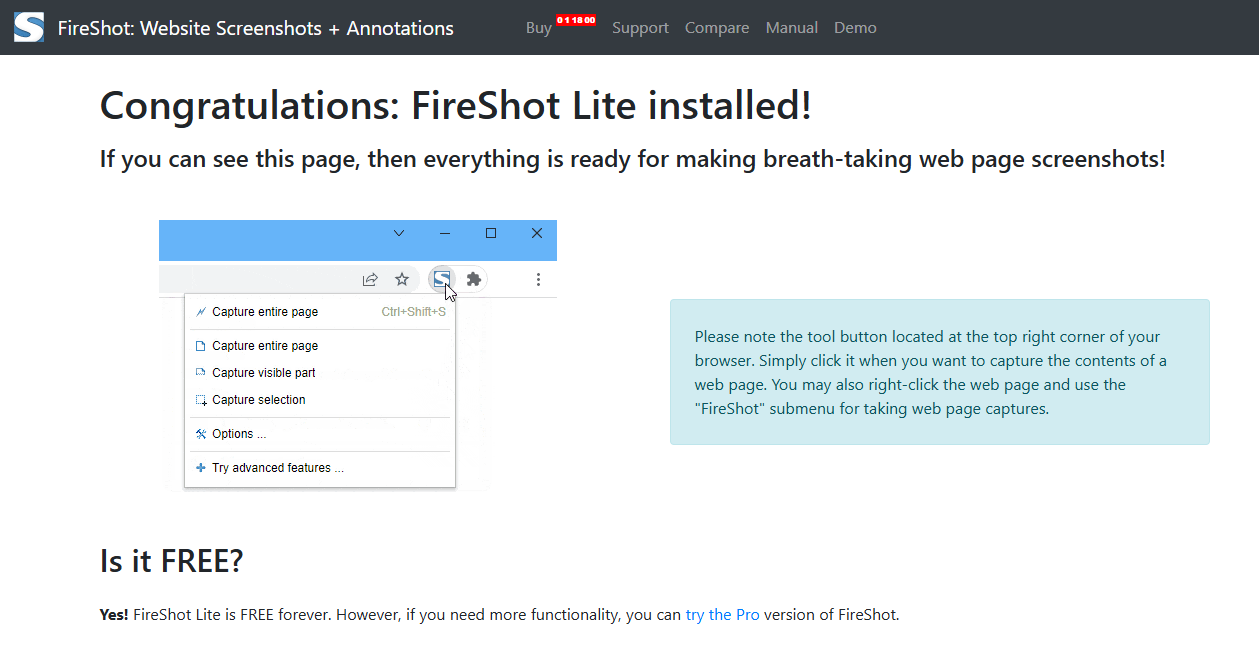Click the illustrated window's minimize icon

click(x=445, y=233)
